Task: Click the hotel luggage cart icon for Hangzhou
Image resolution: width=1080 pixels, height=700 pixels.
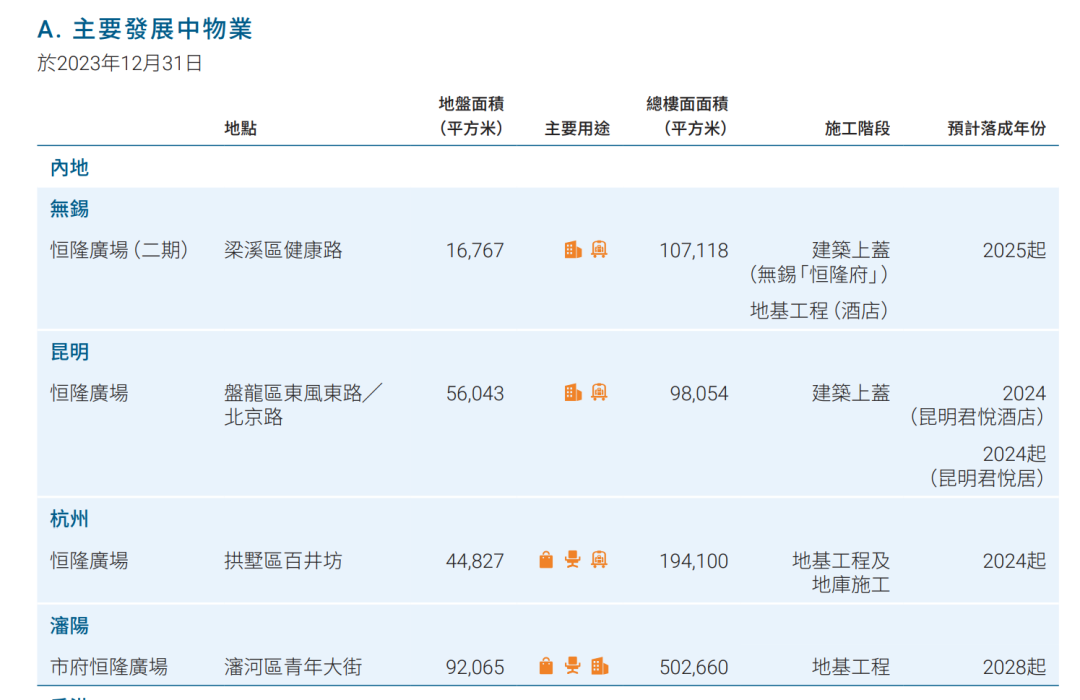Action: click(599, 560)
